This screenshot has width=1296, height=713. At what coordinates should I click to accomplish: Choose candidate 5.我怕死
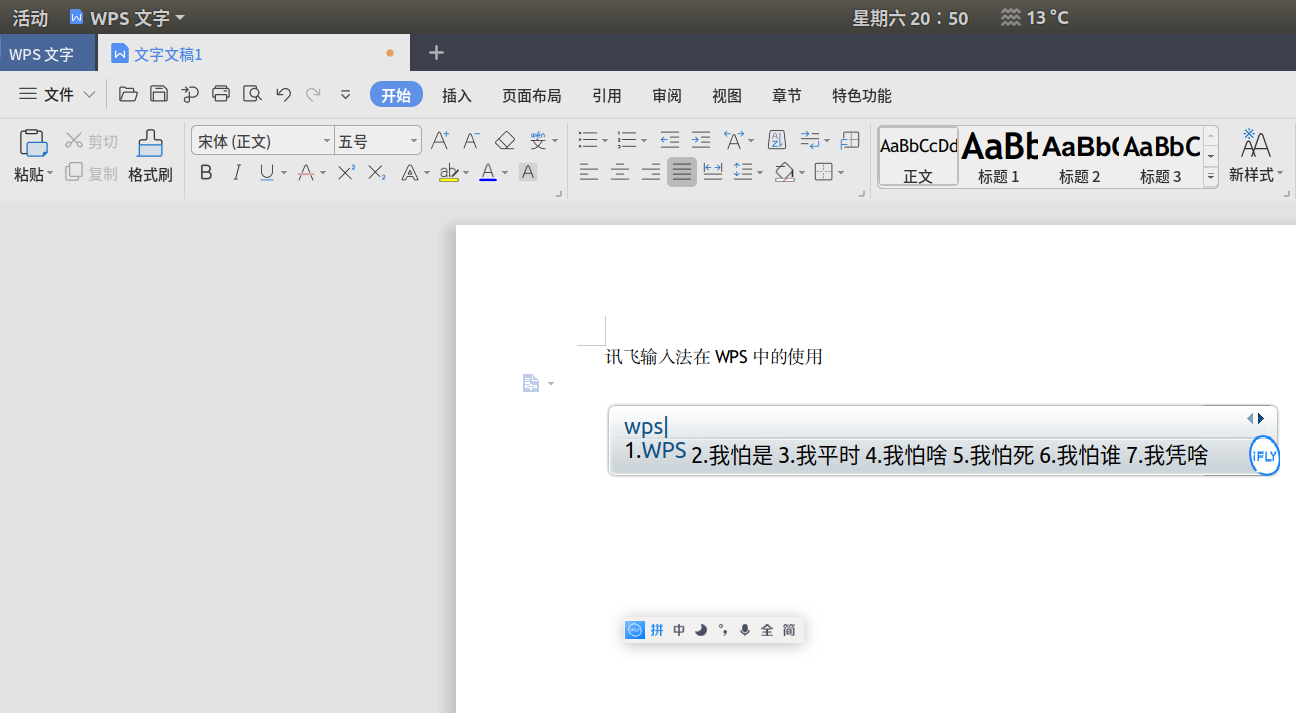(x=993, y=456)
